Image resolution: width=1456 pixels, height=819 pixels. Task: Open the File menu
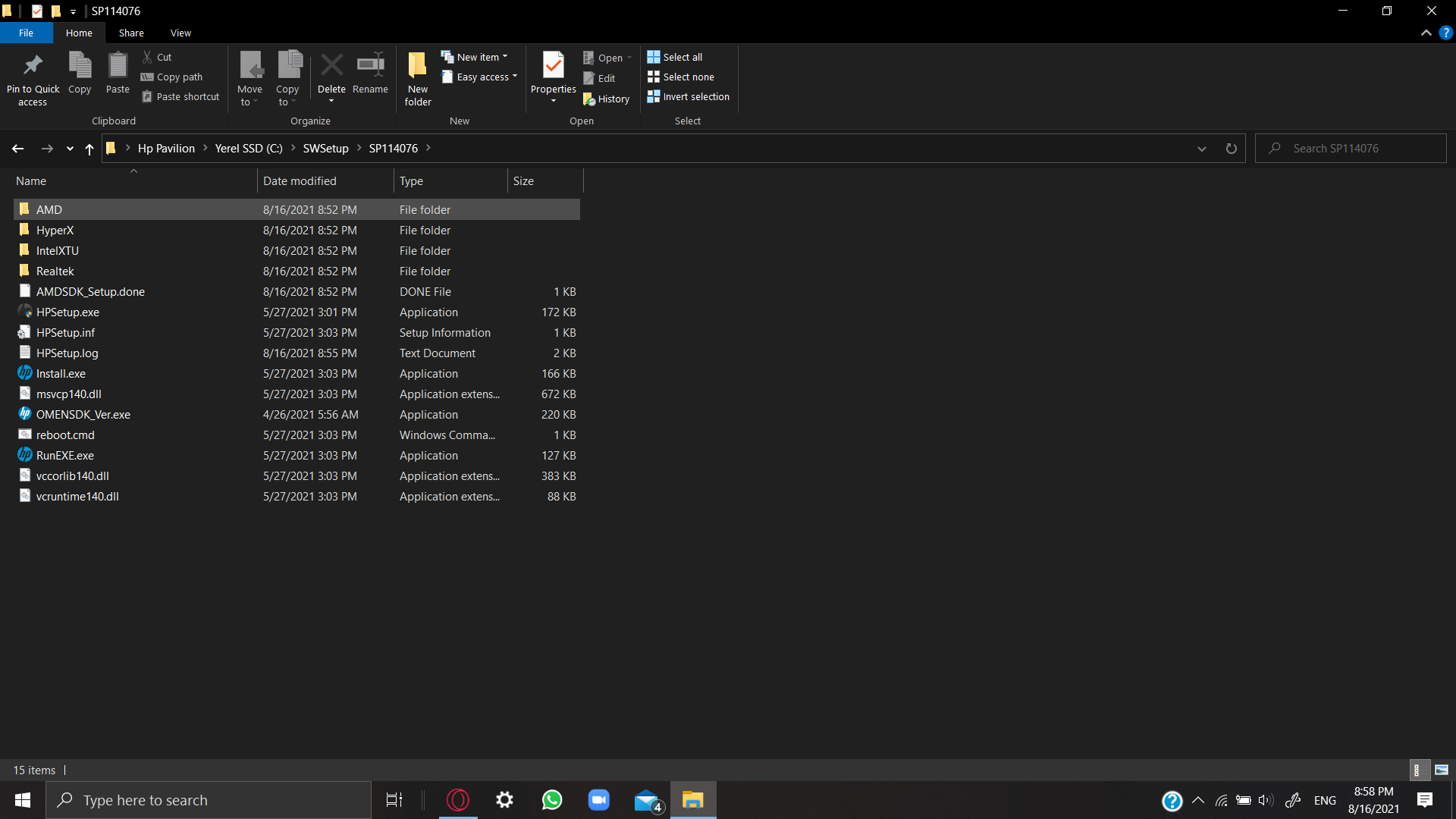tap(26, 33)
